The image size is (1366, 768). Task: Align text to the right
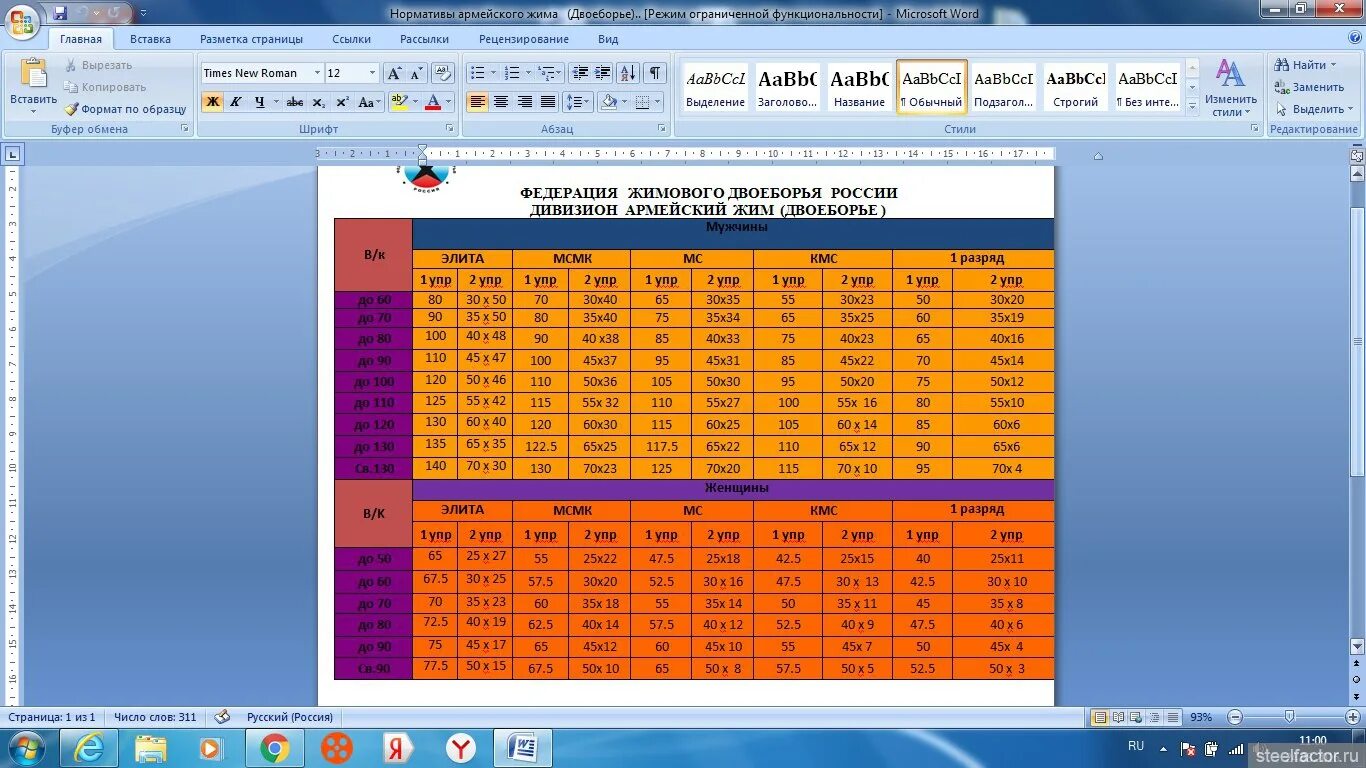click(524, 102)
